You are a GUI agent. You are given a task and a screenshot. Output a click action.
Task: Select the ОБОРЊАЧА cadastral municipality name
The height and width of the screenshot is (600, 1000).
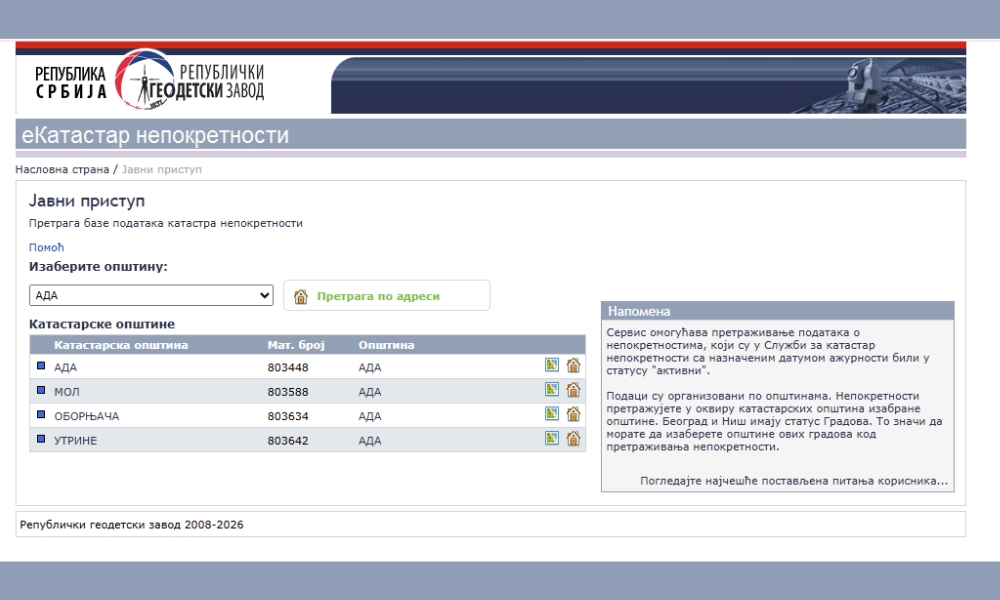86,415
